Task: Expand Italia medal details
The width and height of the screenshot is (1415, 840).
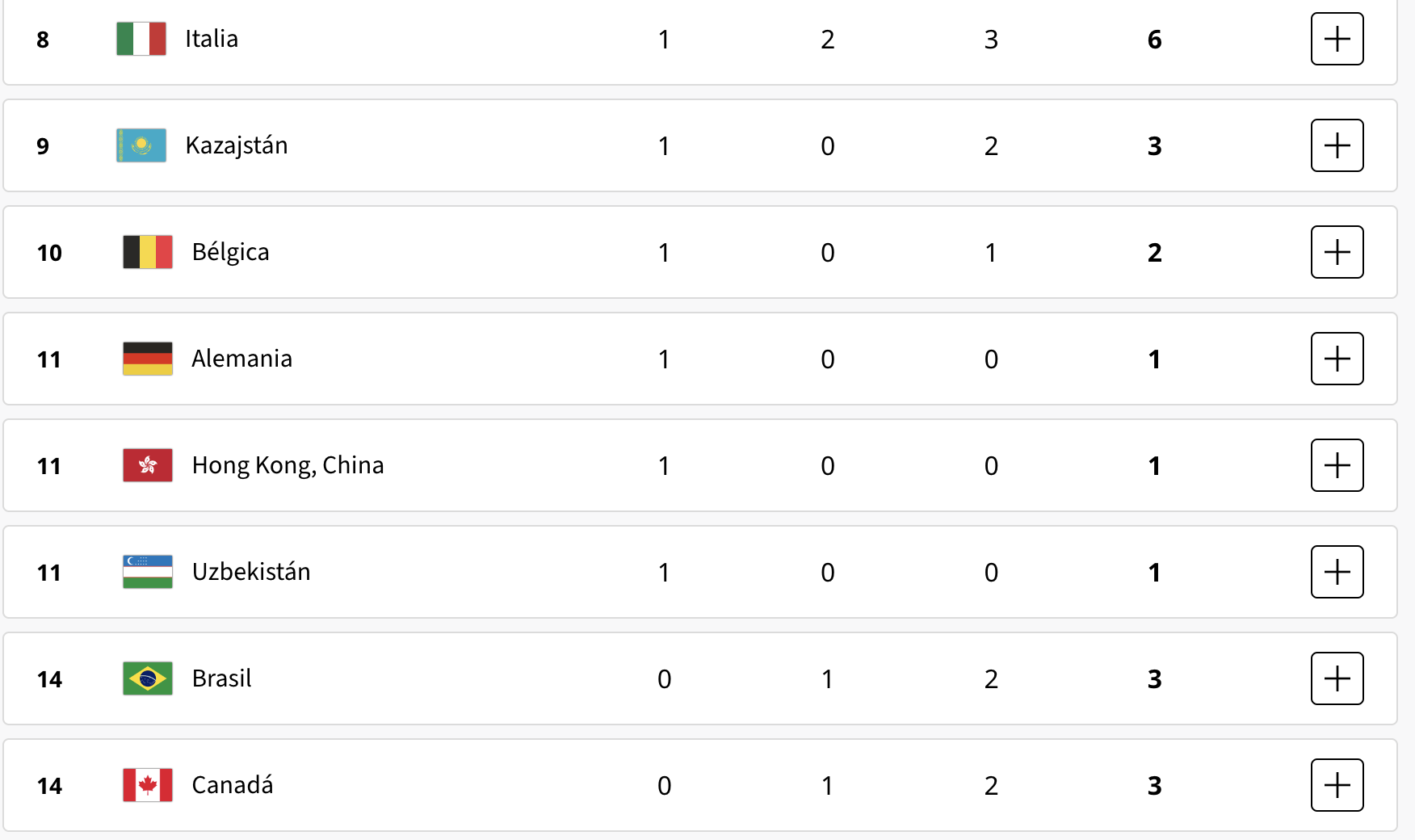Action: [1337, 39]
